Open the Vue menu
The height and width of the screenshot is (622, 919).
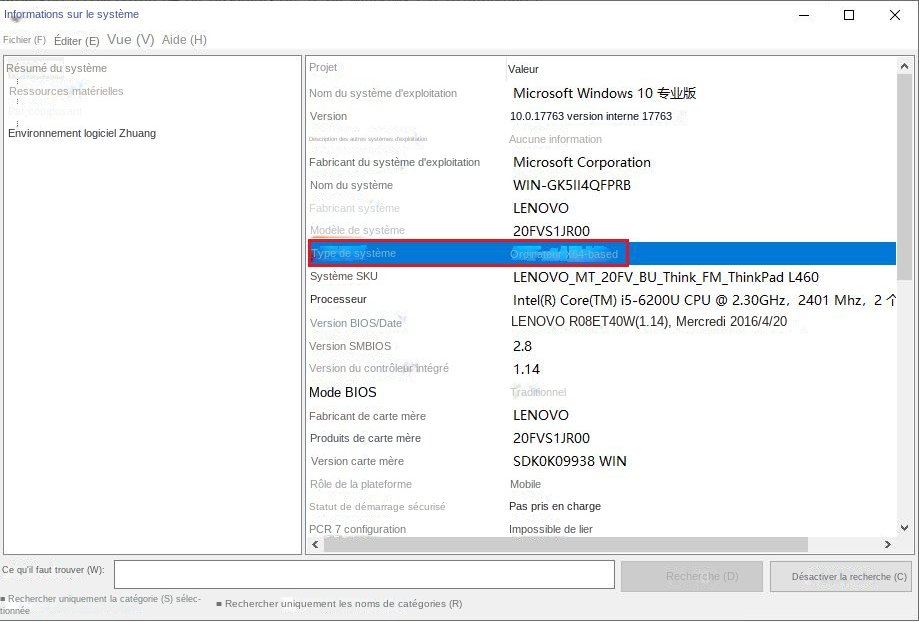[x=129, y=40]
